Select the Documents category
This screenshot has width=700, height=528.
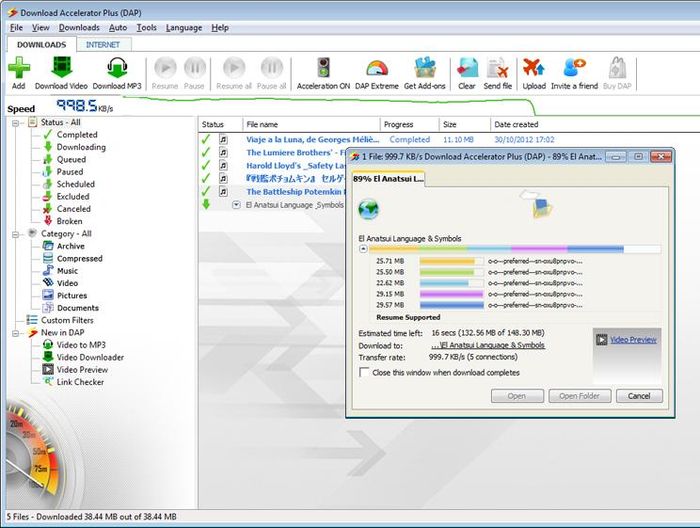[78, 308]
